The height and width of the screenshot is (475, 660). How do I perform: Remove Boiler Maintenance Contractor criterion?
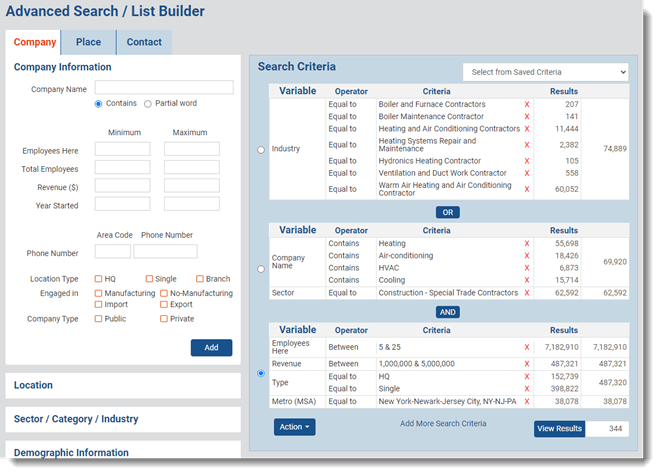(527, 117)
